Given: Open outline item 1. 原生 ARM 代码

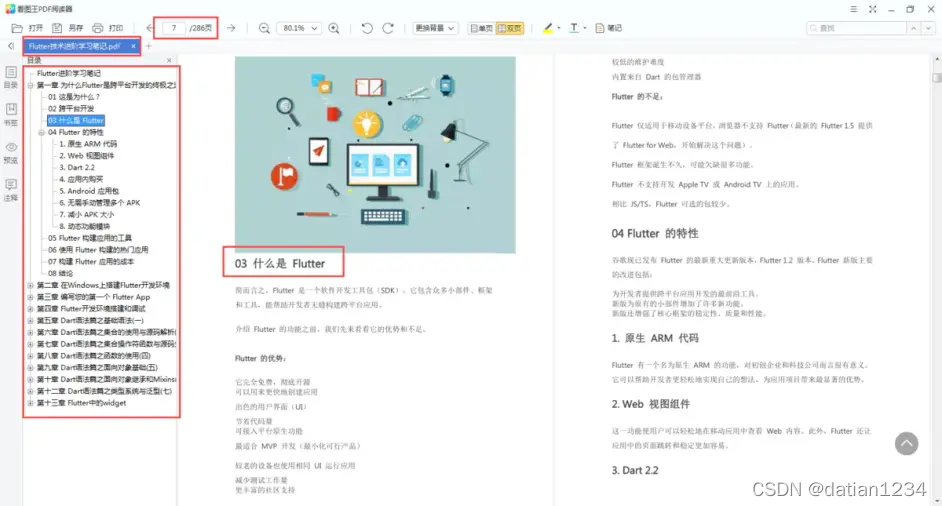Looking at the screenshot, I should pyautogui.click(x=88, y=144).
